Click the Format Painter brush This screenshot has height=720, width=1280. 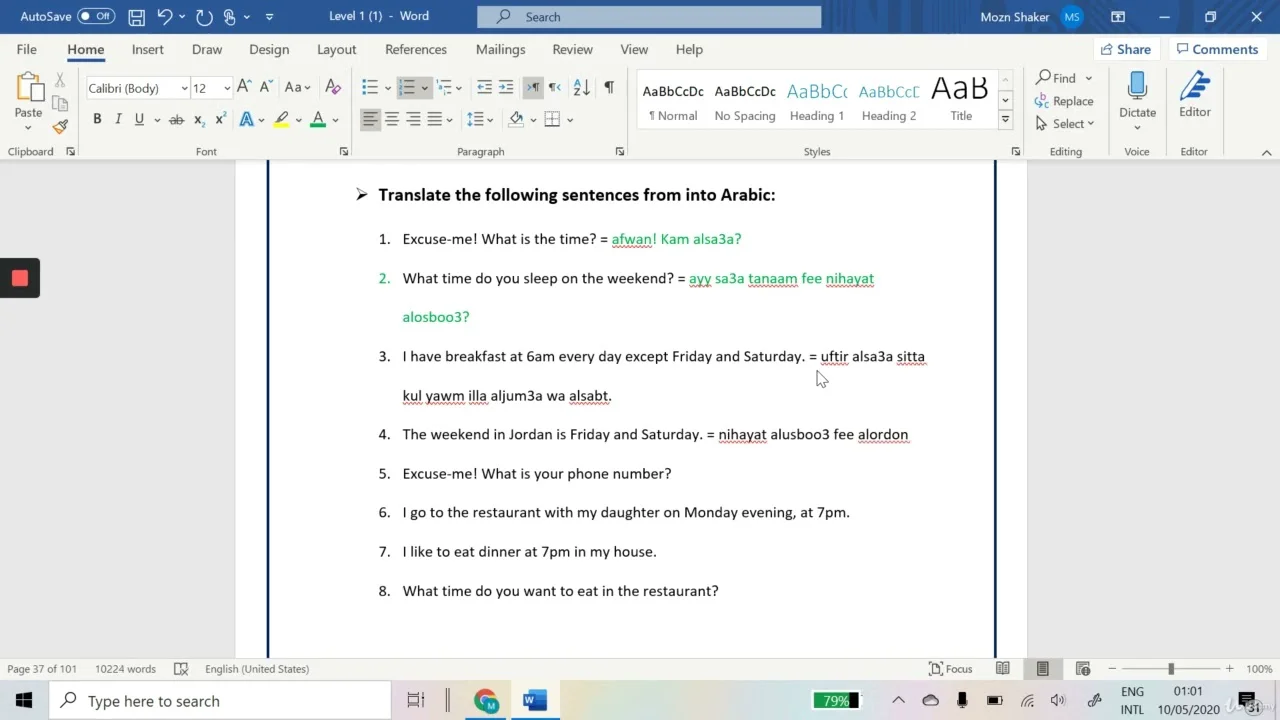click(x=60, y=127)
